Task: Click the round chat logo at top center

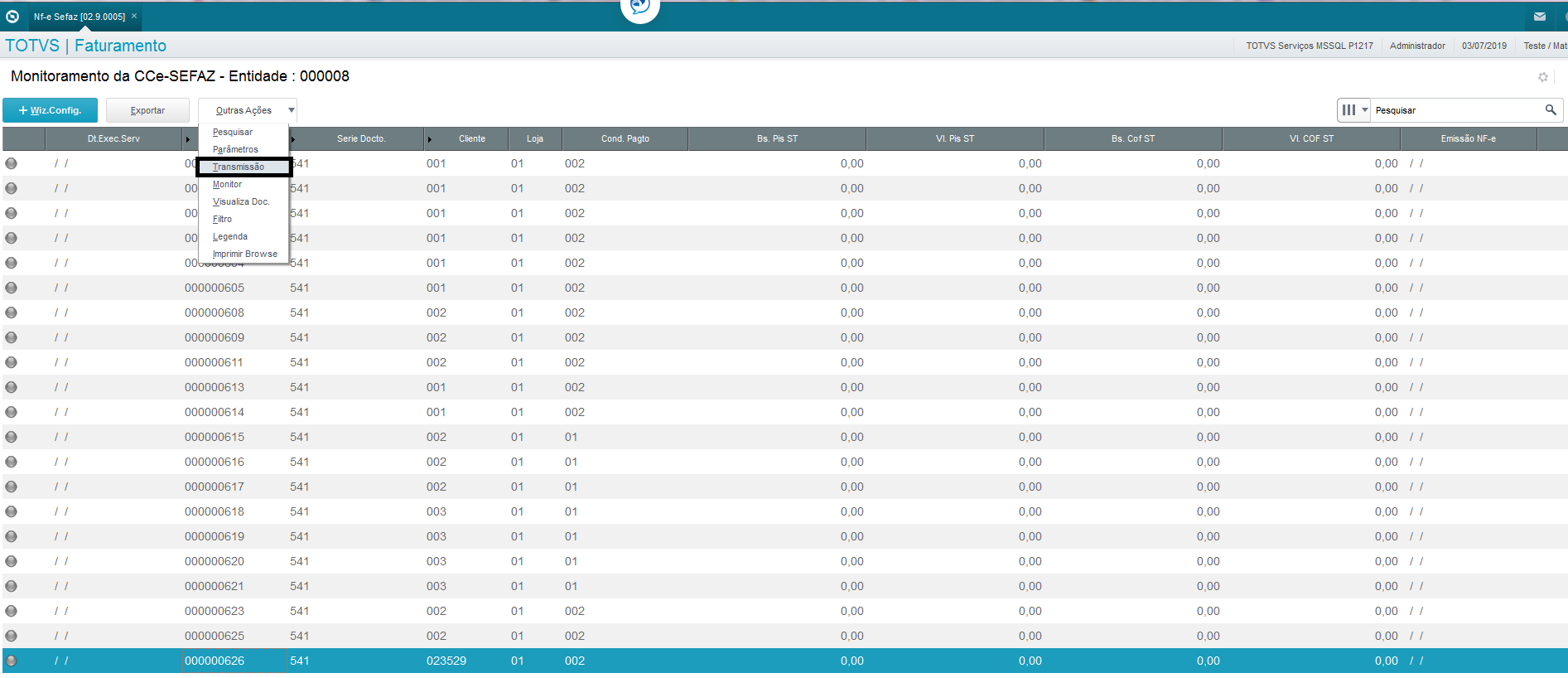Action: pos(639,7)
